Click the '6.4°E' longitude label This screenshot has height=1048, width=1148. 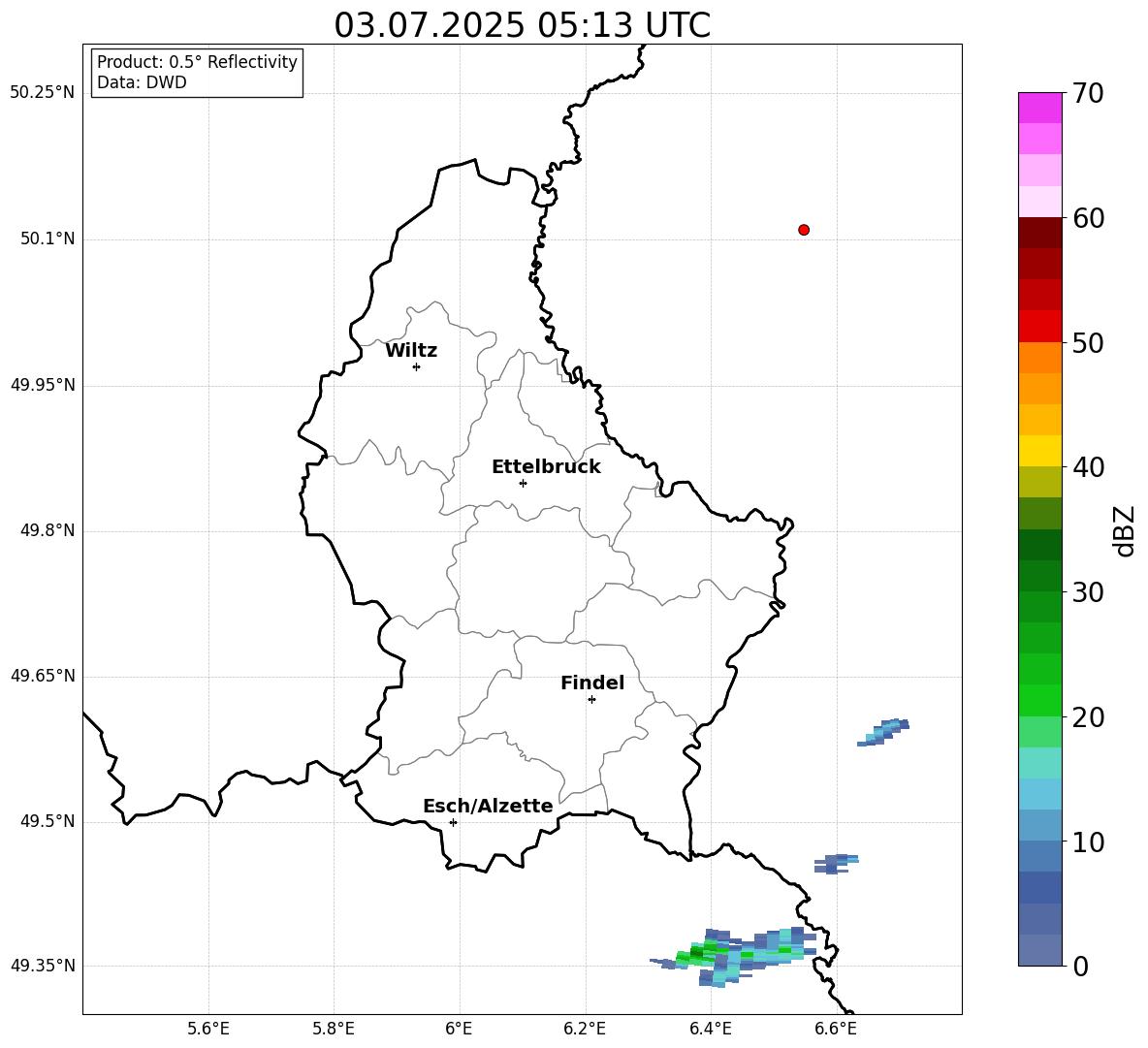click(710, 1029)
